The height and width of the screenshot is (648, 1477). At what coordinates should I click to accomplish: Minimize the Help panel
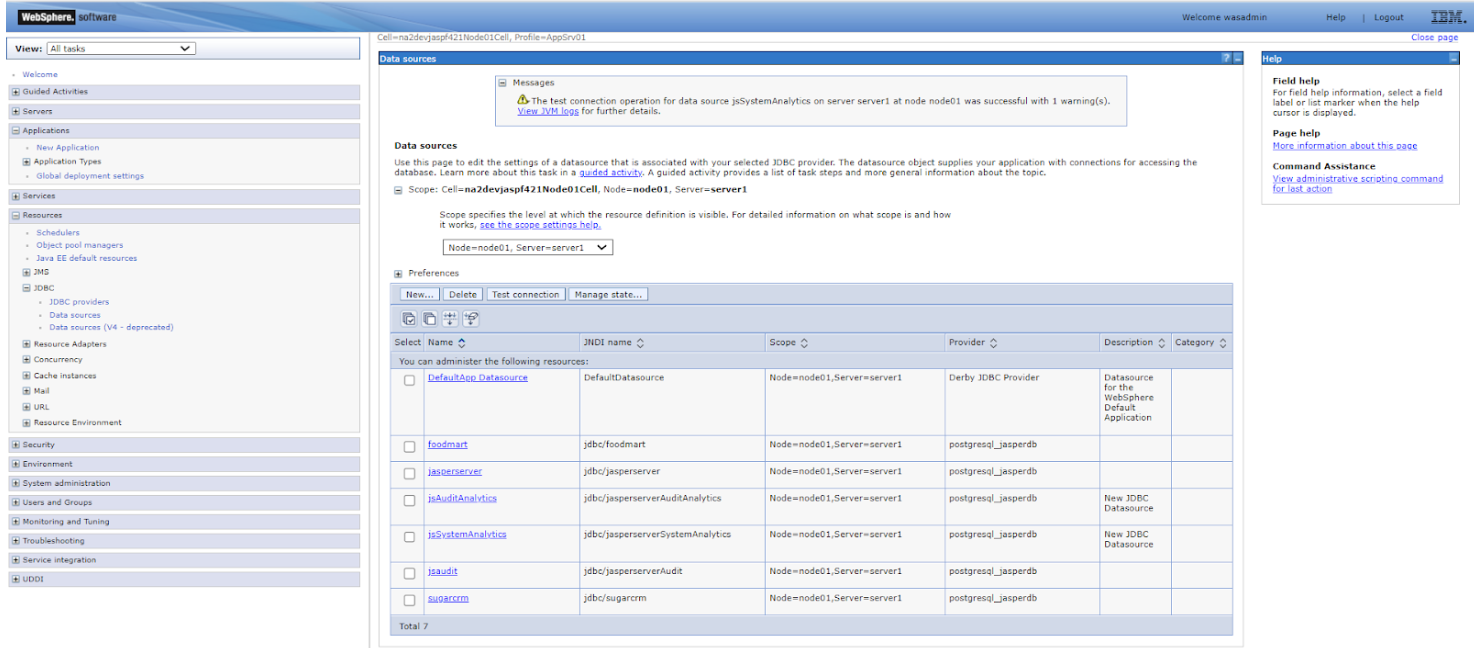click(1453, 59)
